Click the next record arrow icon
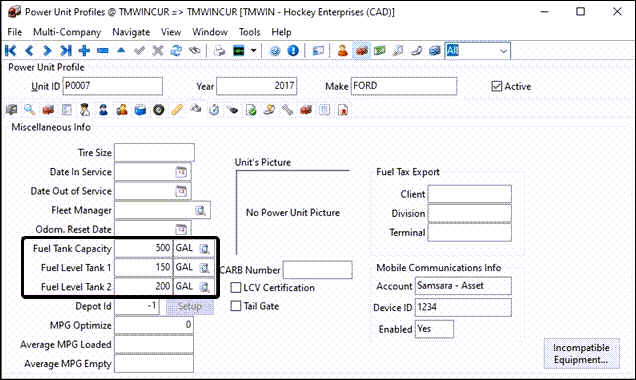The image size is (636, 380). pyautogui.click(x=47, y=51)
